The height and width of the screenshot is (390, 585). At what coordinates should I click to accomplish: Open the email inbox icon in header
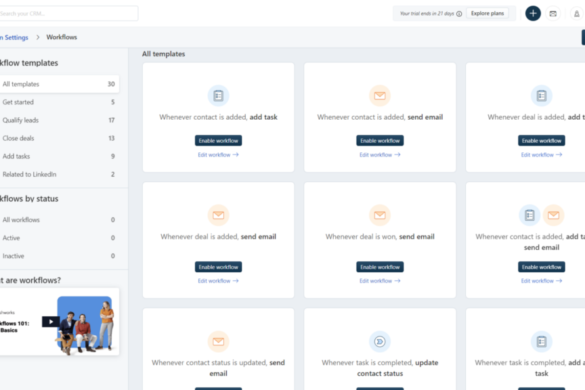point(553,13)
